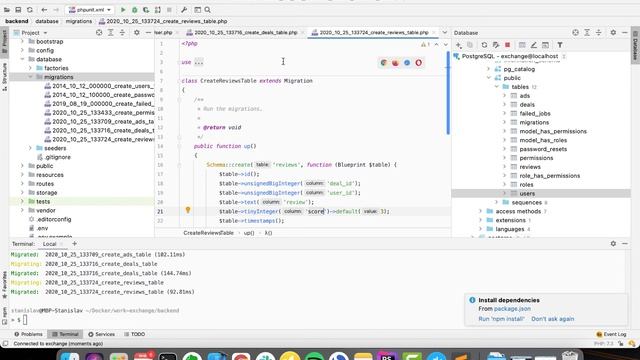
Task: Open Database panel gear settings
Action: coord(613,33)
